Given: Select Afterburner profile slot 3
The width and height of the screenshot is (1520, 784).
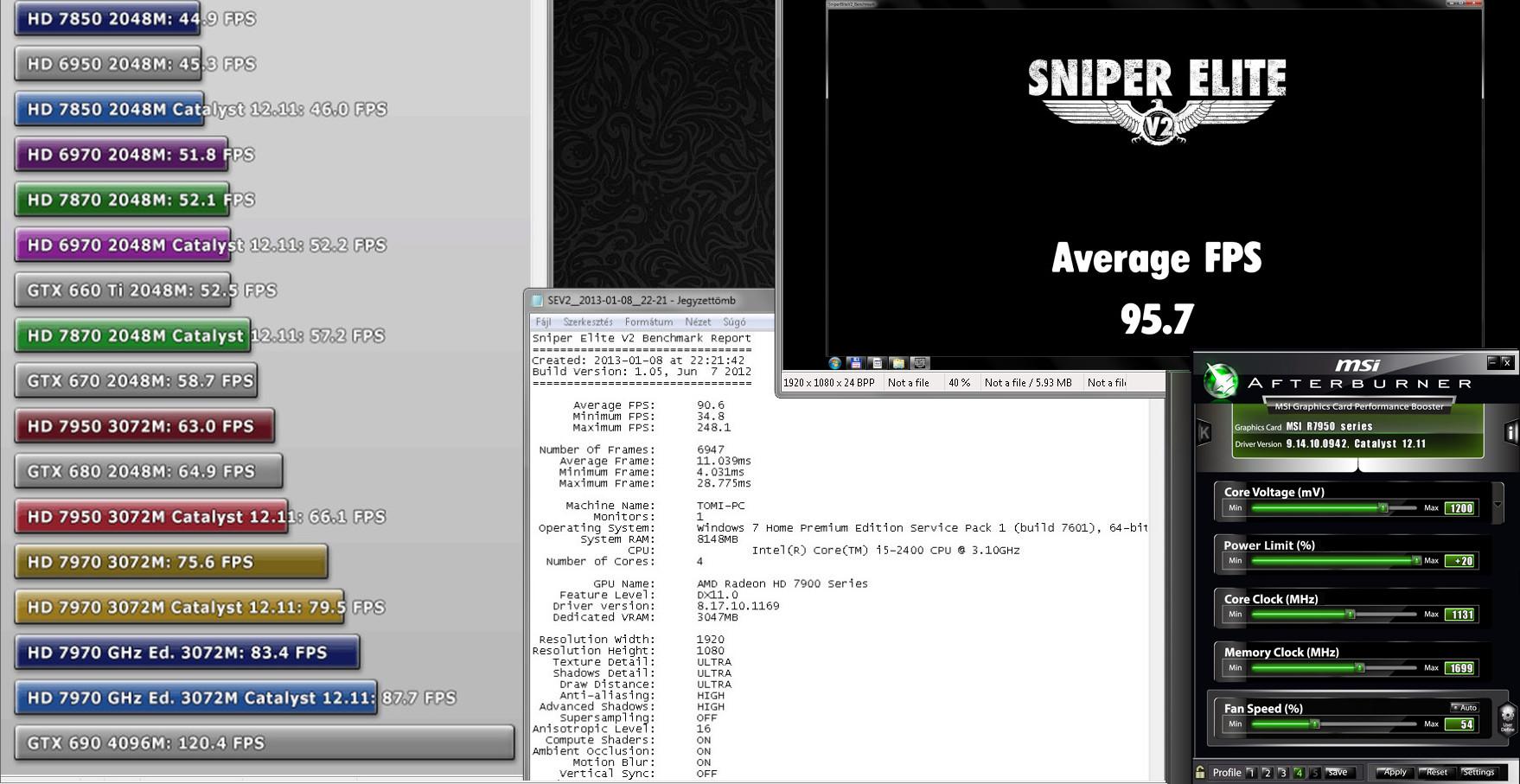Looking at the screenshot, I should 1282,773.
